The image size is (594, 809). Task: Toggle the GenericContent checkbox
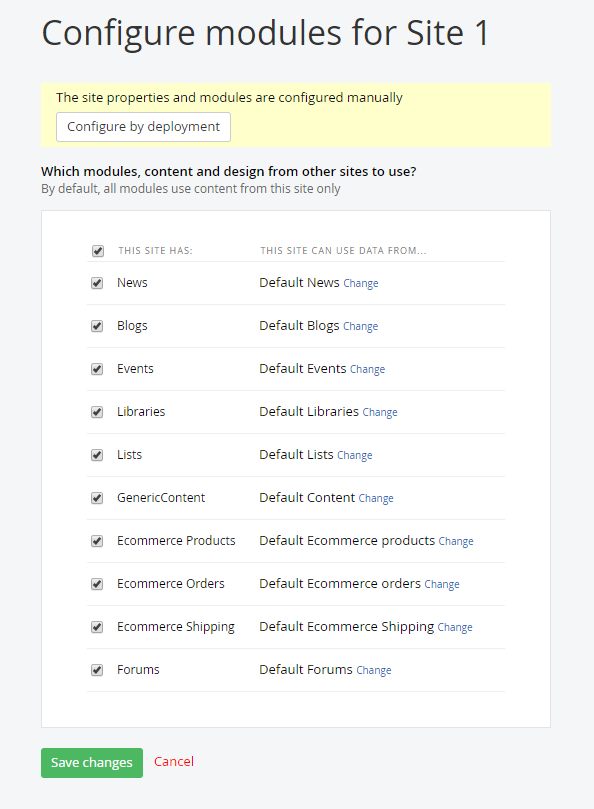(97, 498)
